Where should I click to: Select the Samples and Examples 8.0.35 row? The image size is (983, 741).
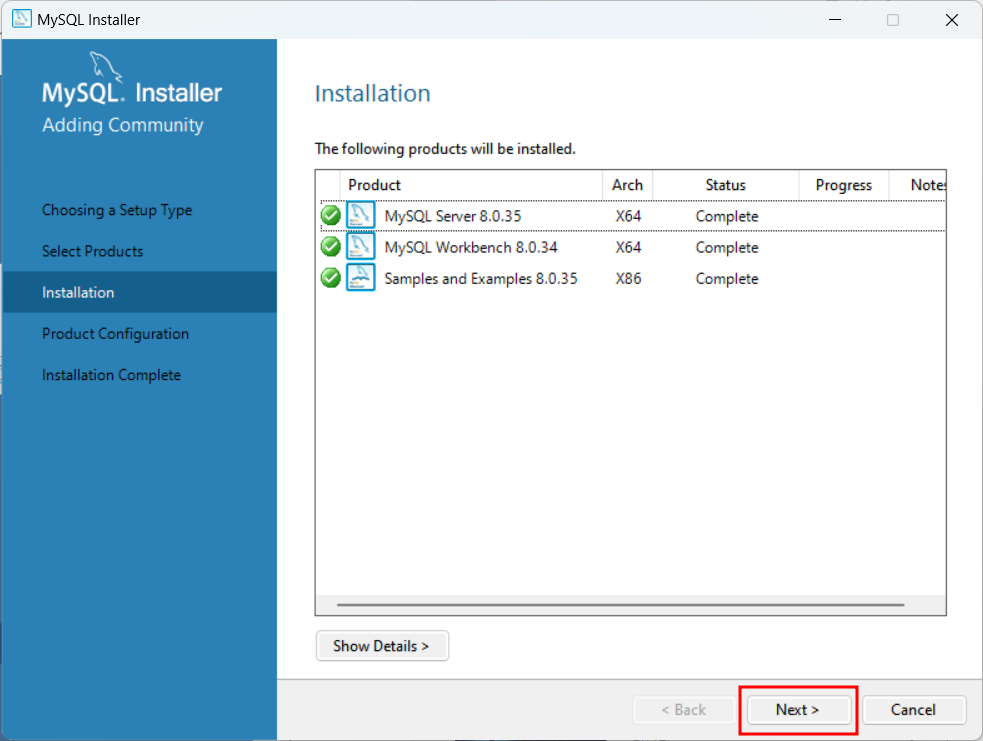[x=633, y=278]
